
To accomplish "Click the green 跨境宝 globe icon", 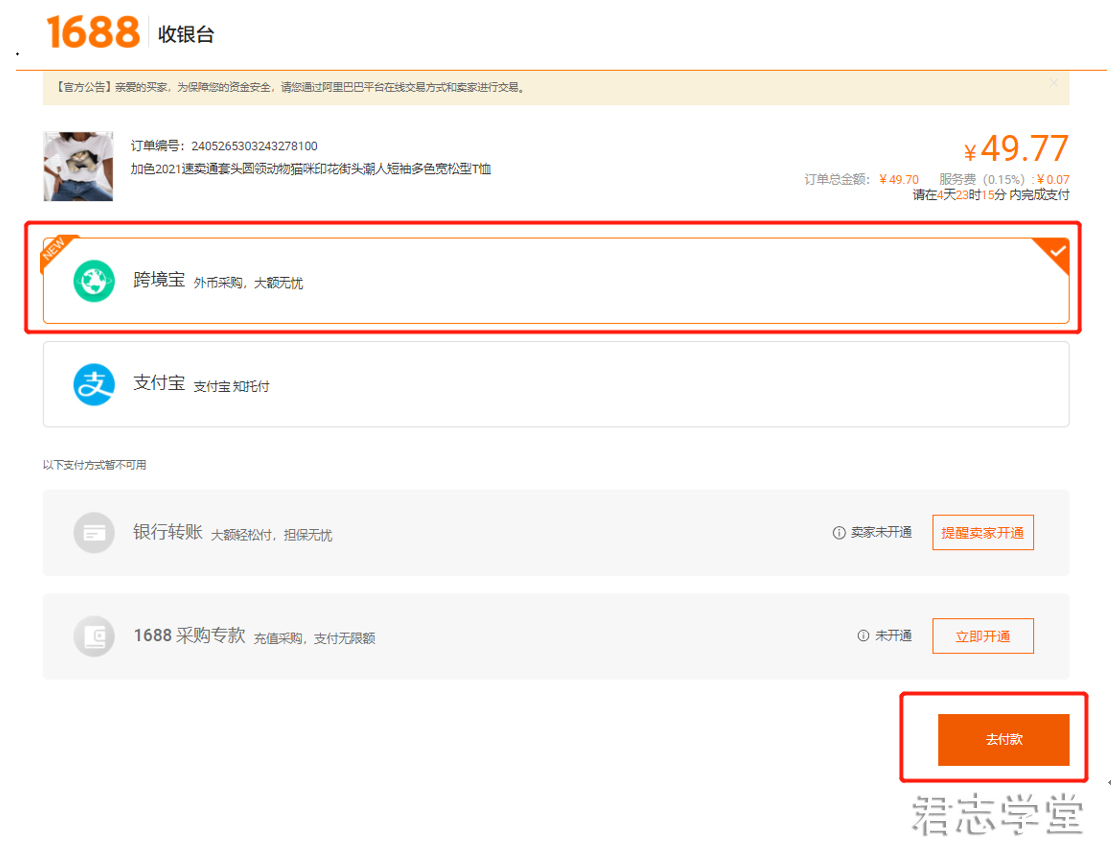I will pos(94,281).
